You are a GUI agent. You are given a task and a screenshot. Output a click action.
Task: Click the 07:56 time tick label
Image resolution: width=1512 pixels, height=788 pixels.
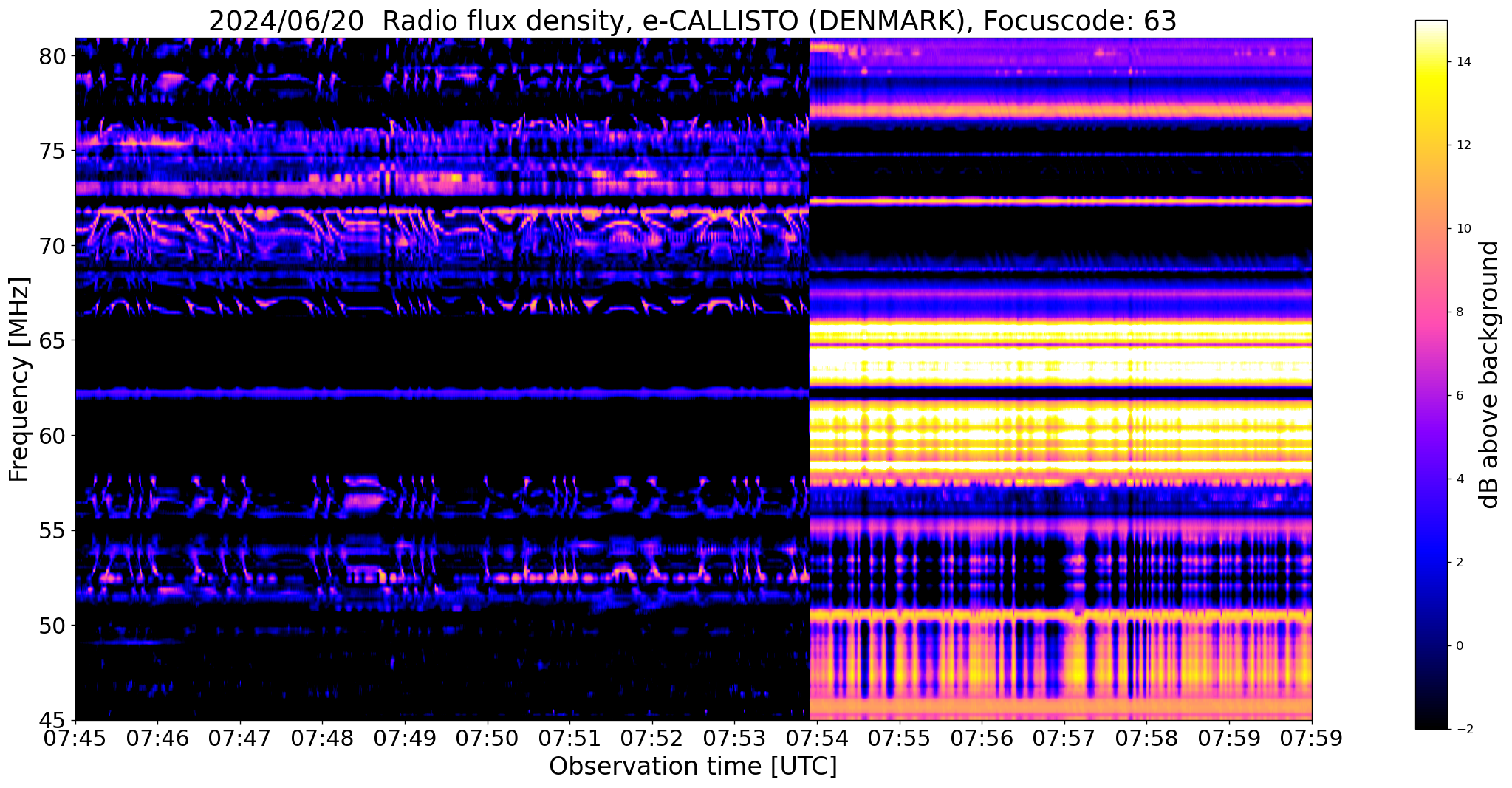click(982, 739)
